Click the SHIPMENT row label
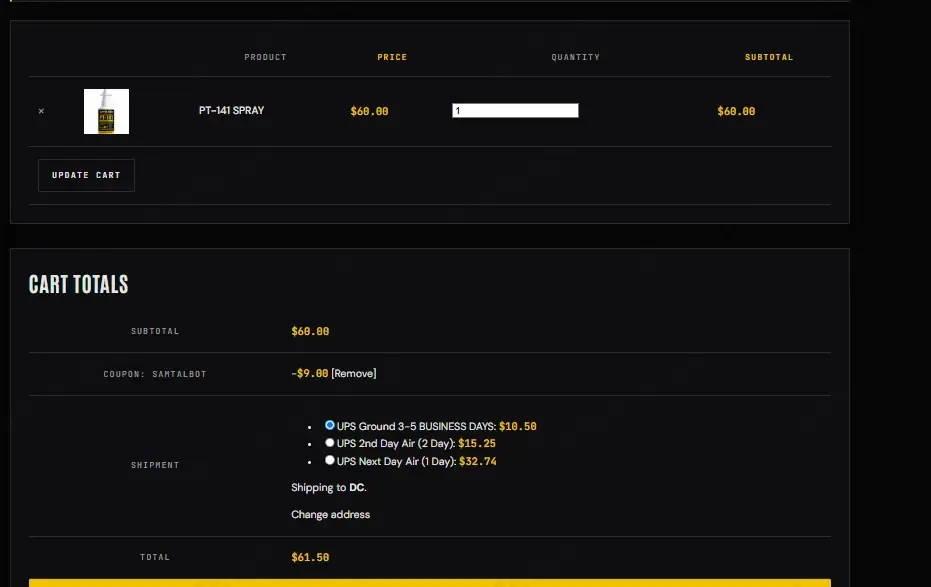 (155, 465)
